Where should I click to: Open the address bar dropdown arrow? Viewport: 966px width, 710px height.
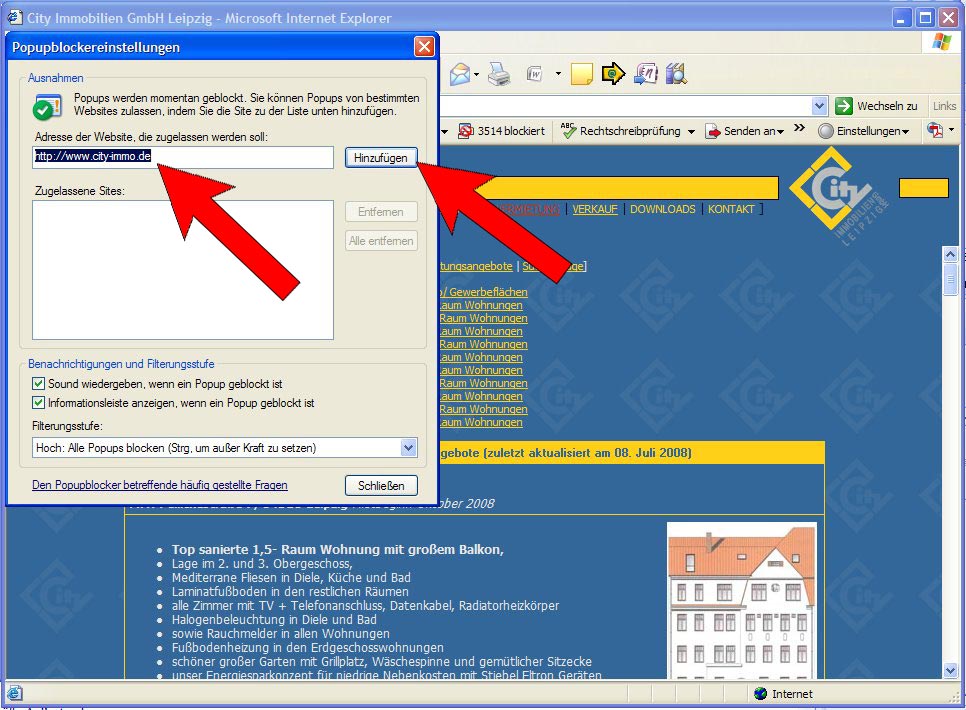coord(819,106)
